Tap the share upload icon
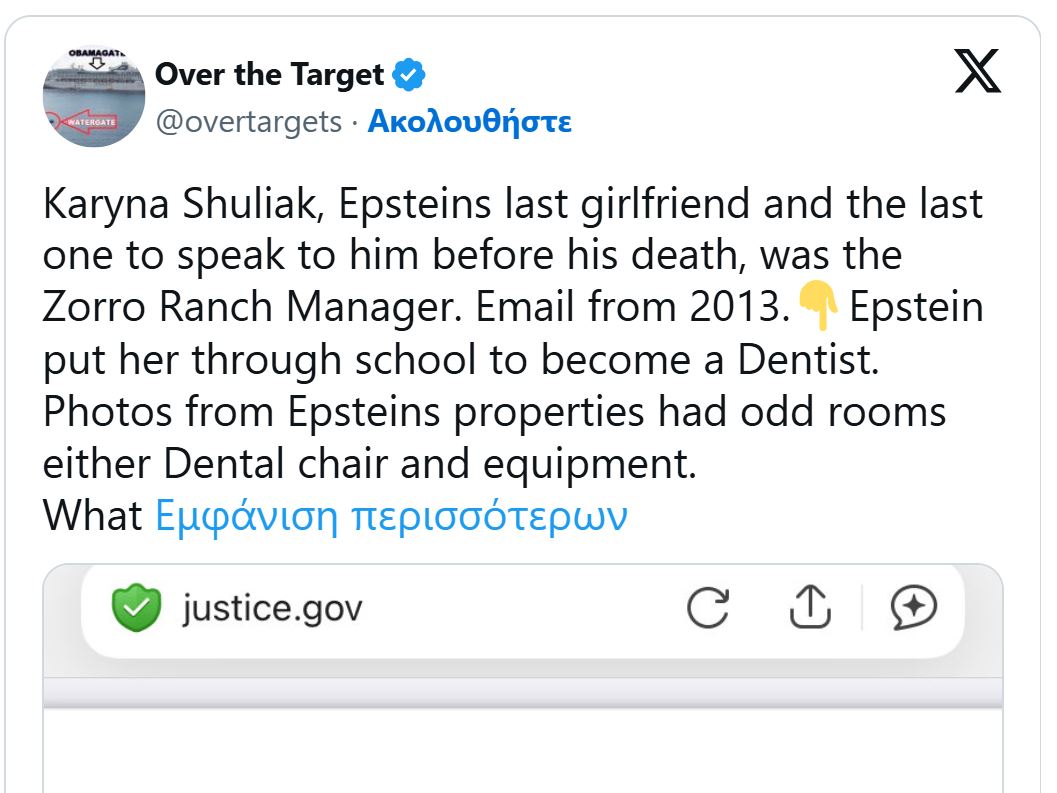 click(x=810, y=607)
